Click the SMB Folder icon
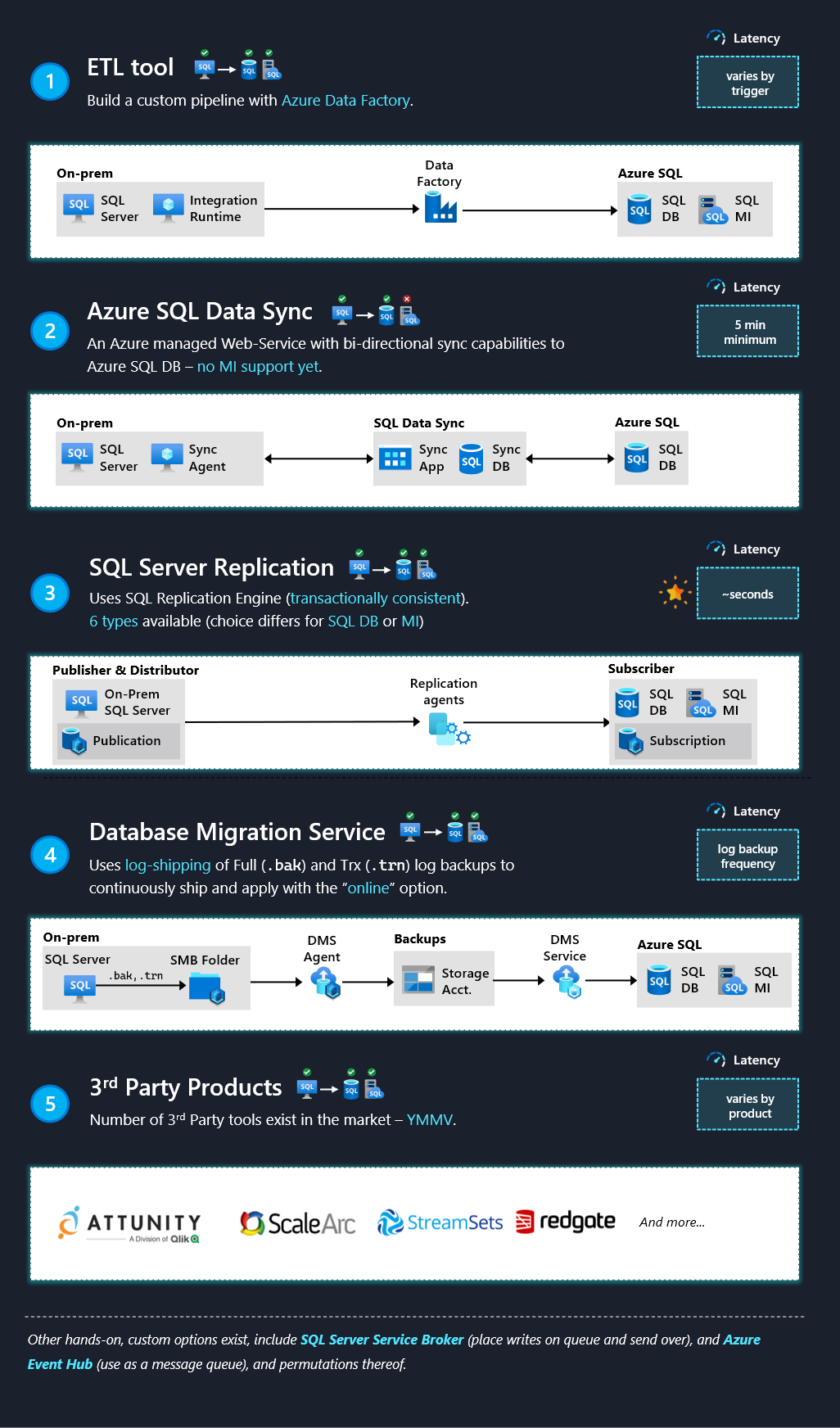840x1428 pixels. [206, 987]
